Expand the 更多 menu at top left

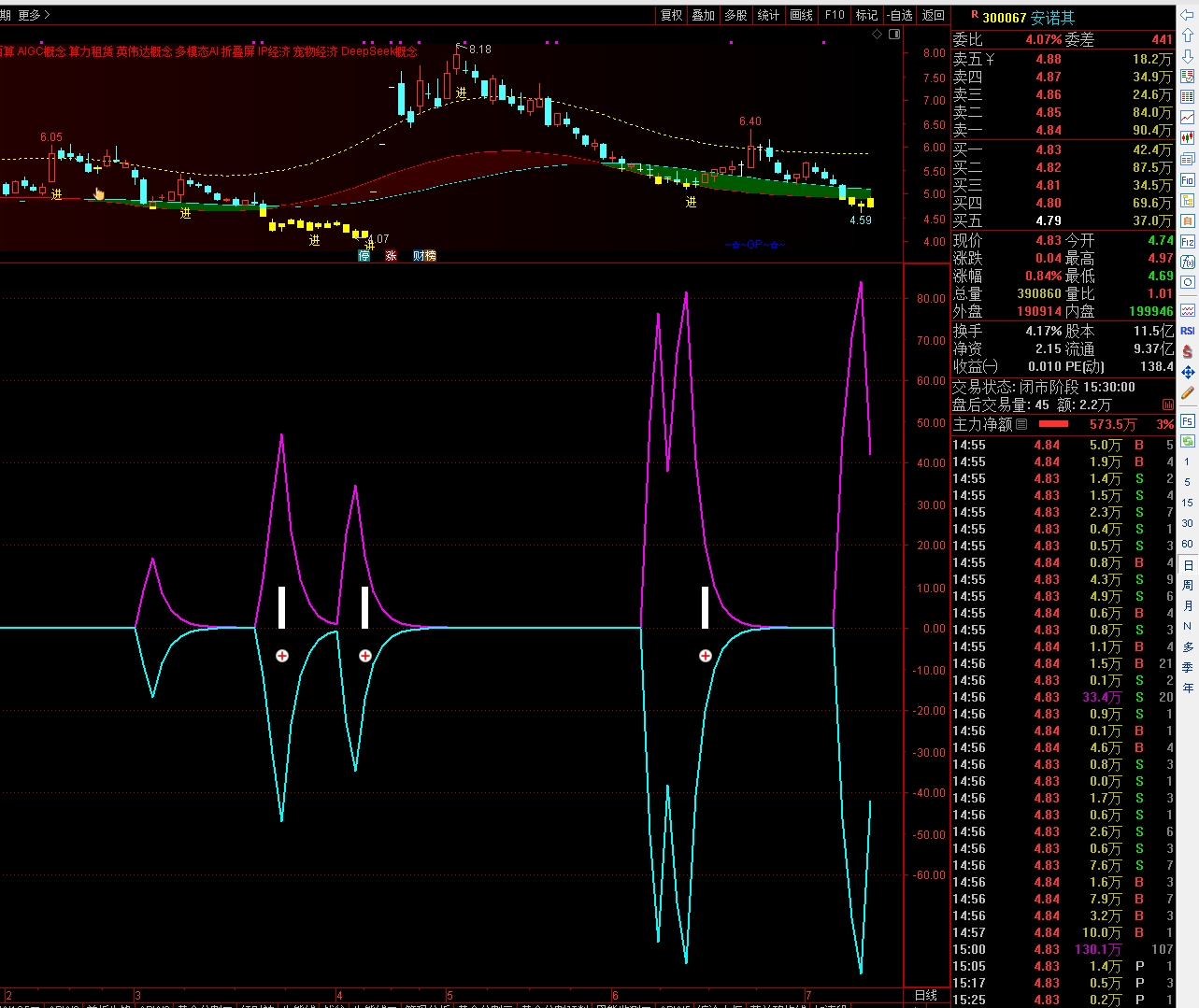[x=34, y=15]
